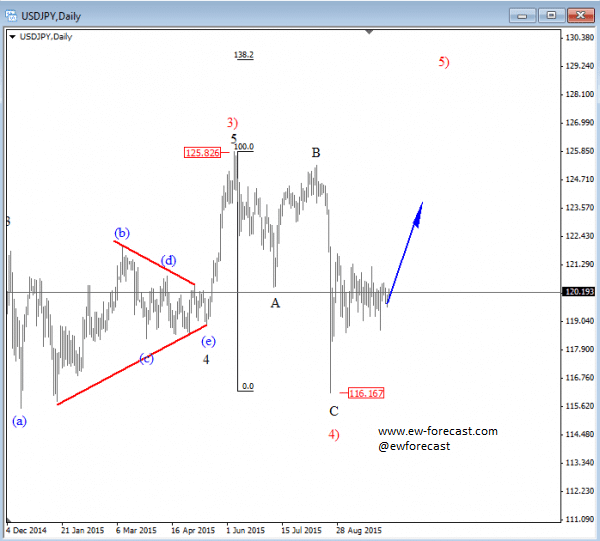Click the 111.090 price scale value
The image size is (600, 541).
(579, 519)
